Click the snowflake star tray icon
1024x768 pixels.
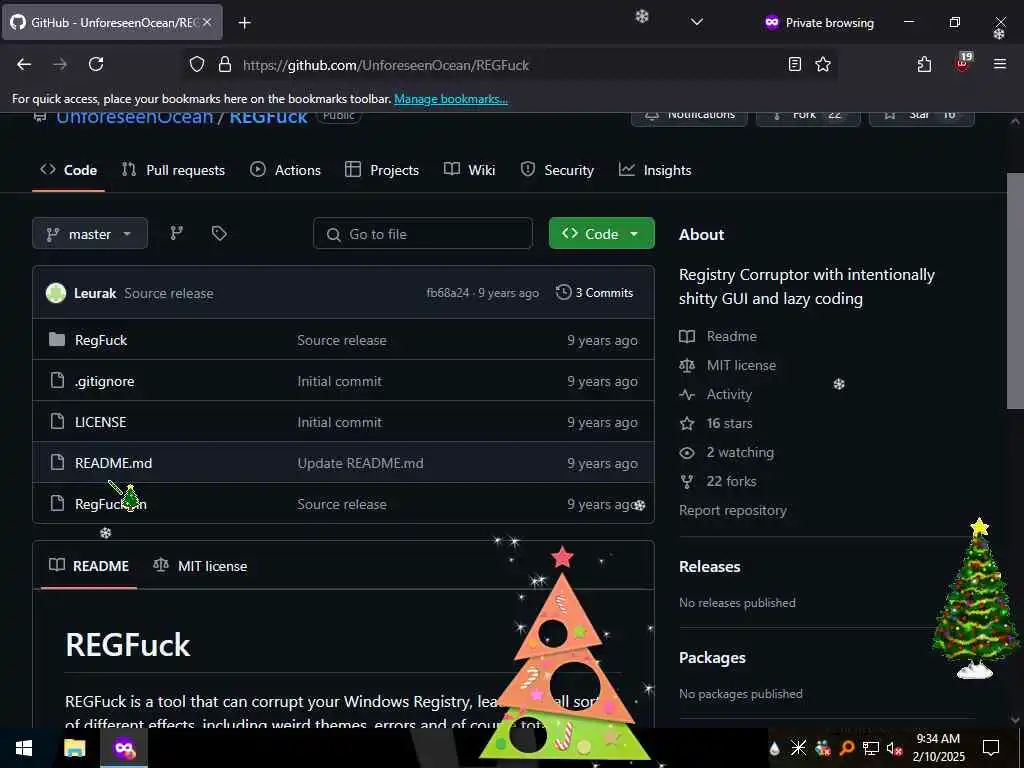coord(798,748)
